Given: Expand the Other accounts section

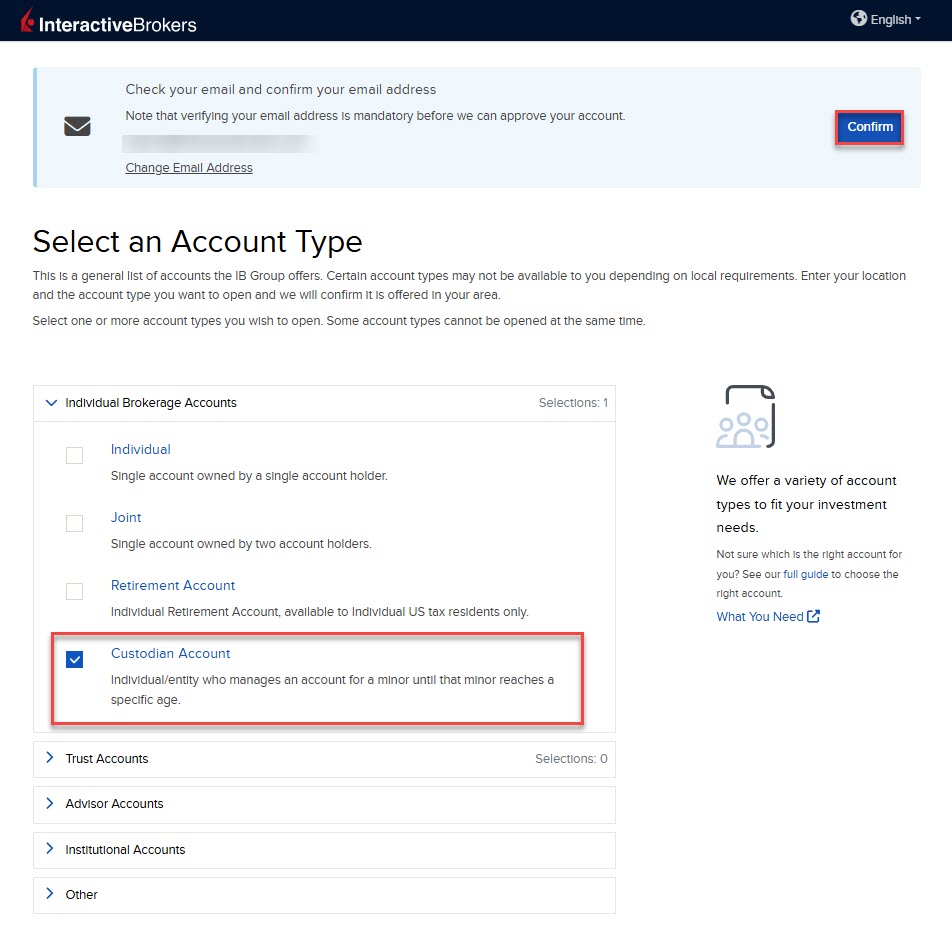Looking at the screenshot, I should (324, 895).
